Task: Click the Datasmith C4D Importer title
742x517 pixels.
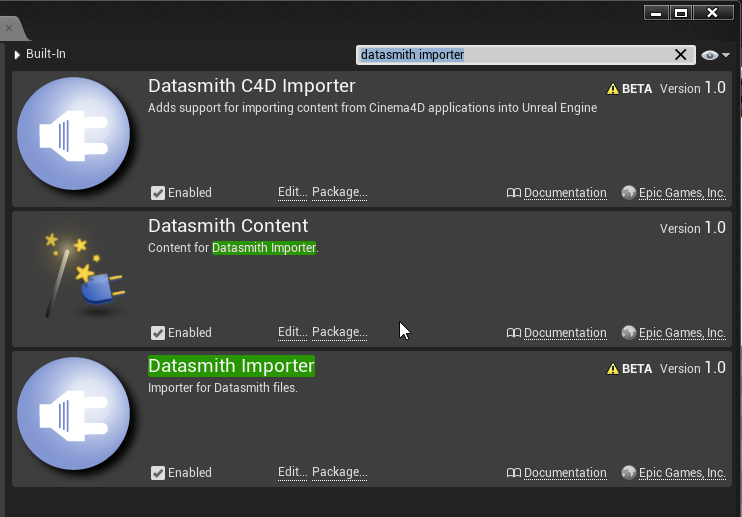Action: (x=251, y=86)
